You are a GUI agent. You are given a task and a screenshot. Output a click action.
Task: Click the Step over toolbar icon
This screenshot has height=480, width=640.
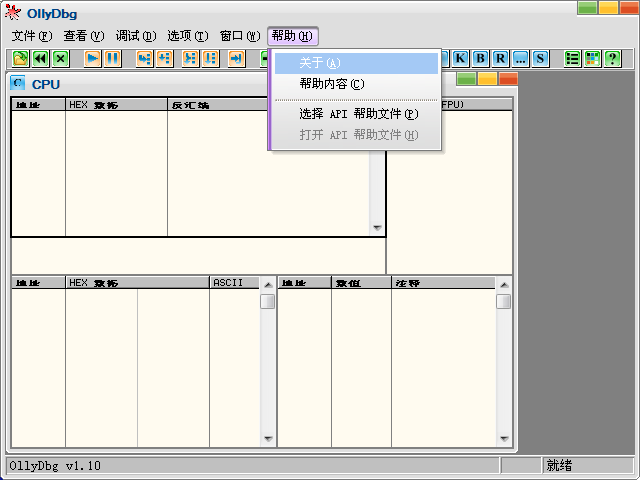165,59
